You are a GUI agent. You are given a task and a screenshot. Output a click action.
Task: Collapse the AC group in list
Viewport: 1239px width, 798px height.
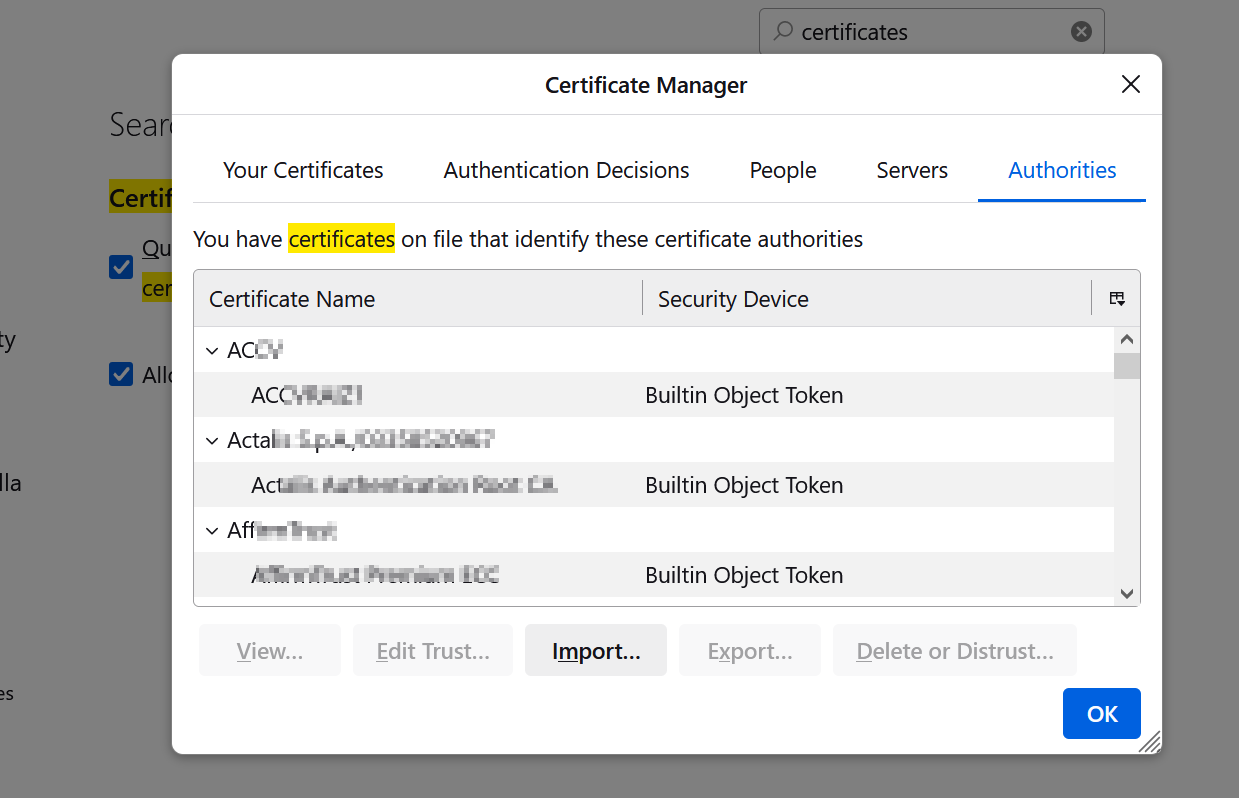(x=212, y=351)
